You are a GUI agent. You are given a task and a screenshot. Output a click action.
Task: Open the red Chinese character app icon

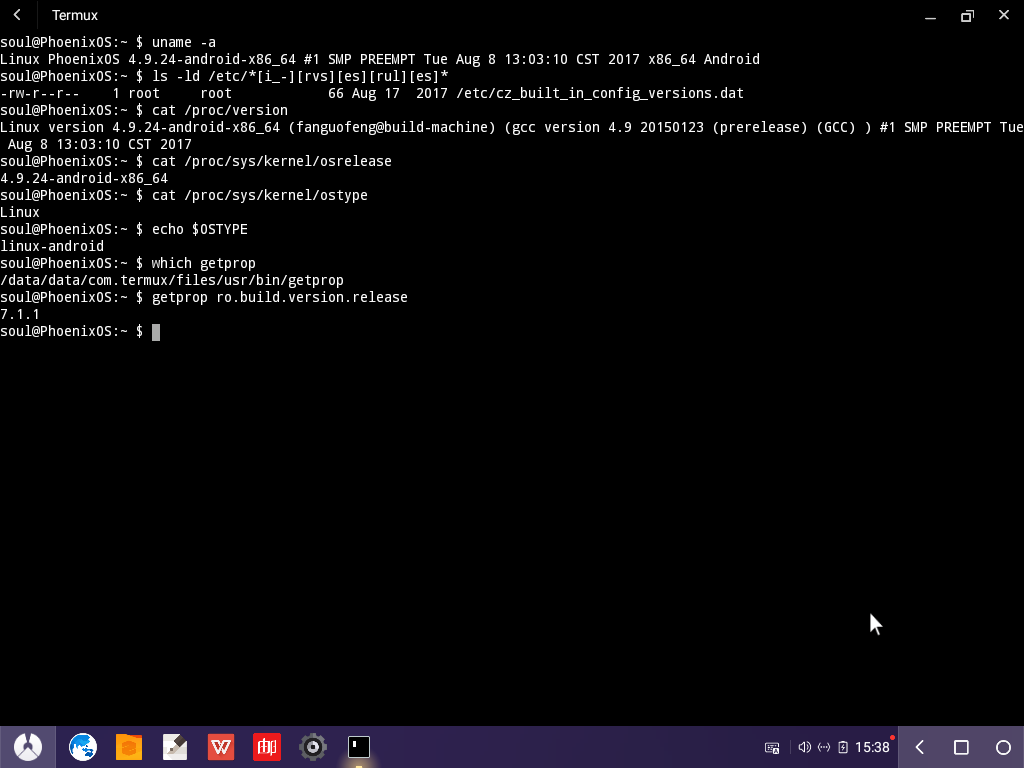pos(267,747)
